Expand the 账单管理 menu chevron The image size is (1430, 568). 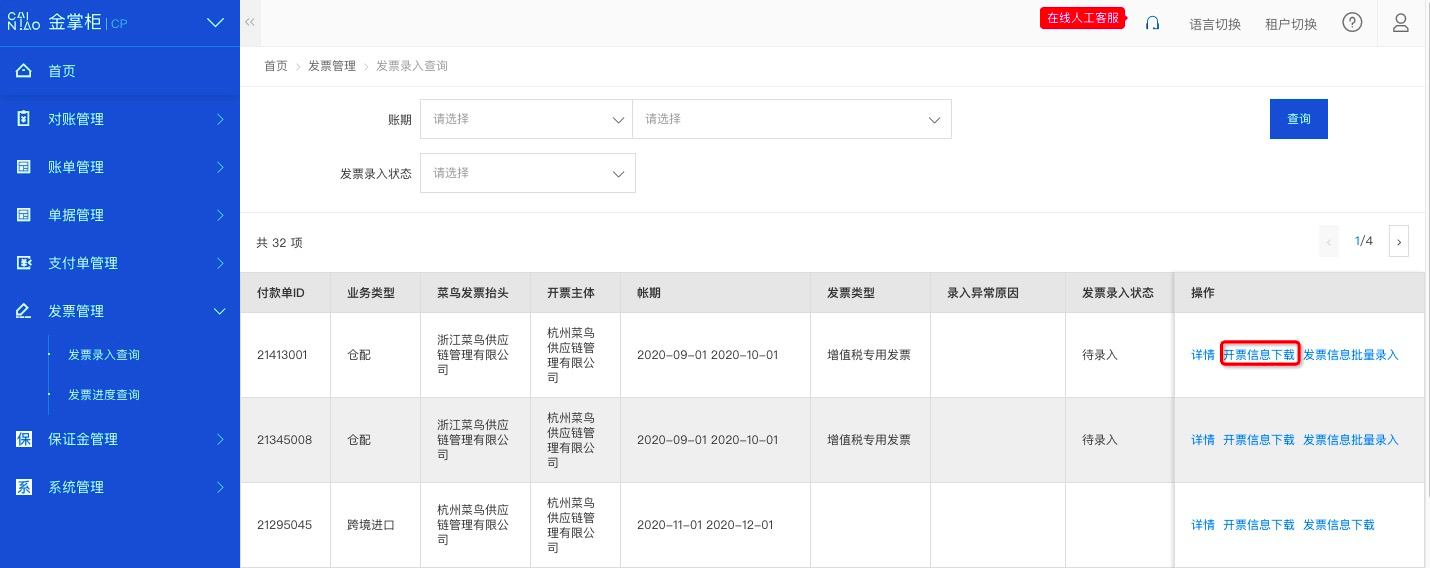coord(220,167)
